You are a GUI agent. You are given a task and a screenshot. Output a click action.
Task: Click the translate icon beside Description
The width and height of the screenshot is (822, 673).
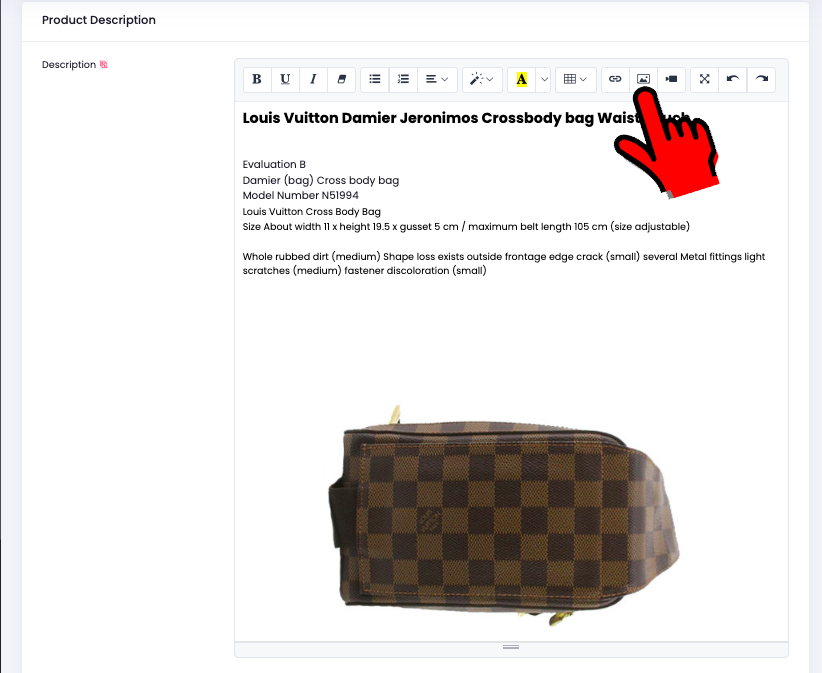(x=104, y=64)
